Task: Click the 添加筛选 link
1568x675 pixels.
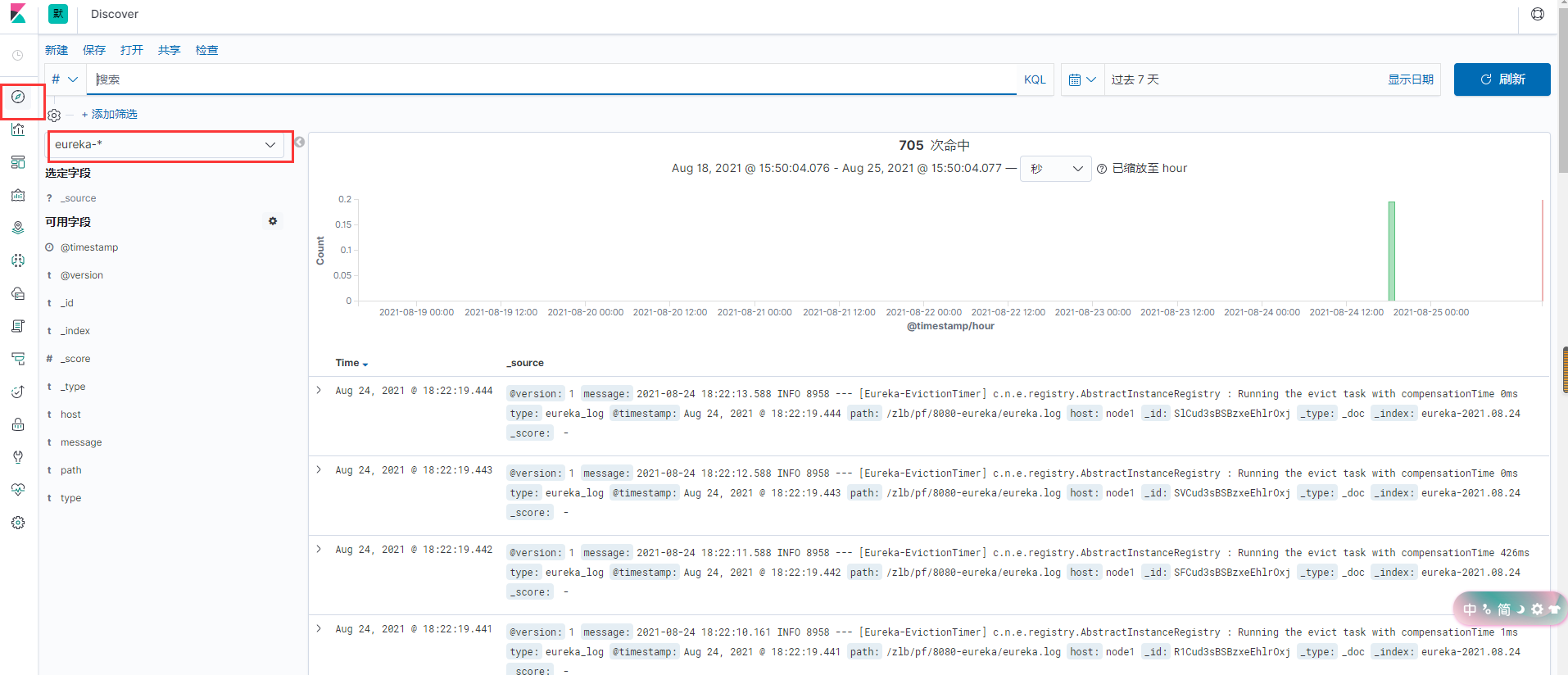Action: tap(109, 114)
